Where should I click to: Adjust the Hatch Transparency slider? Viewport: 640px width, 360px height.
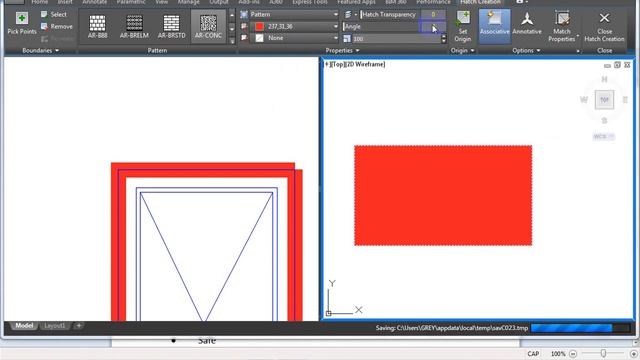(390, 14)
